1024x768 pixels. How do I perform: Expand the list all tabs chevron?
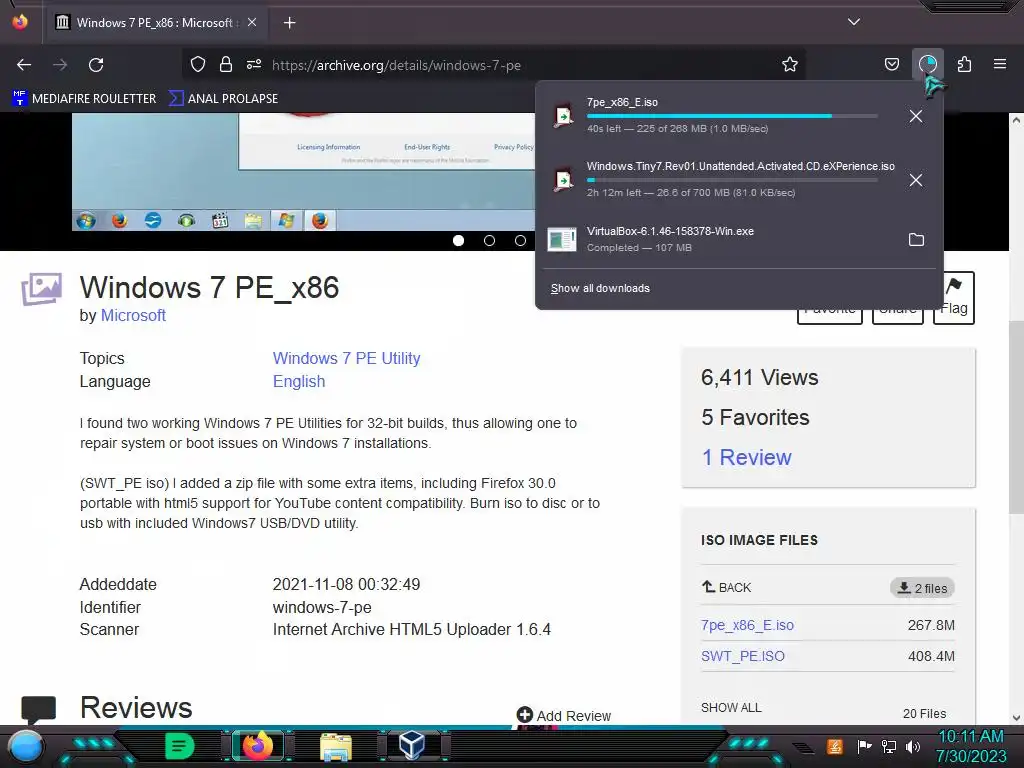pos(854,22)
